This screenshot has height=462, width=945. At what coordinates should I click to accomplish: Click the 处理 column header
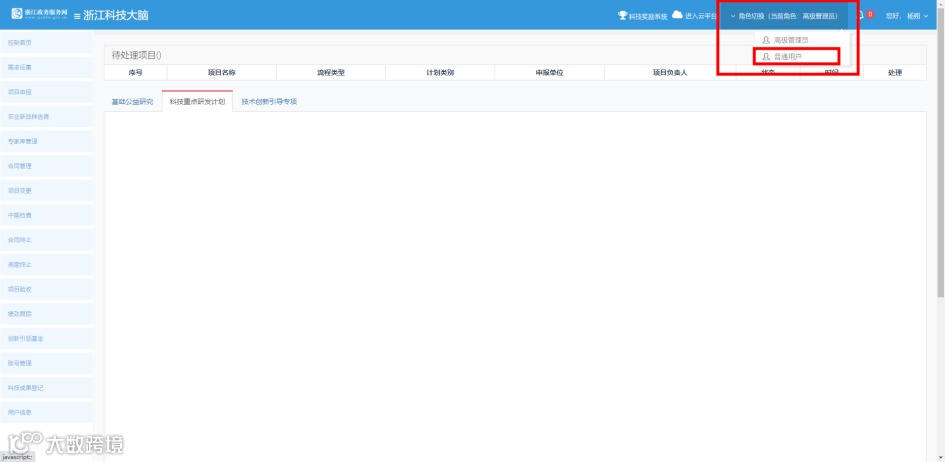pyautogui.click(x=895, y=72)
